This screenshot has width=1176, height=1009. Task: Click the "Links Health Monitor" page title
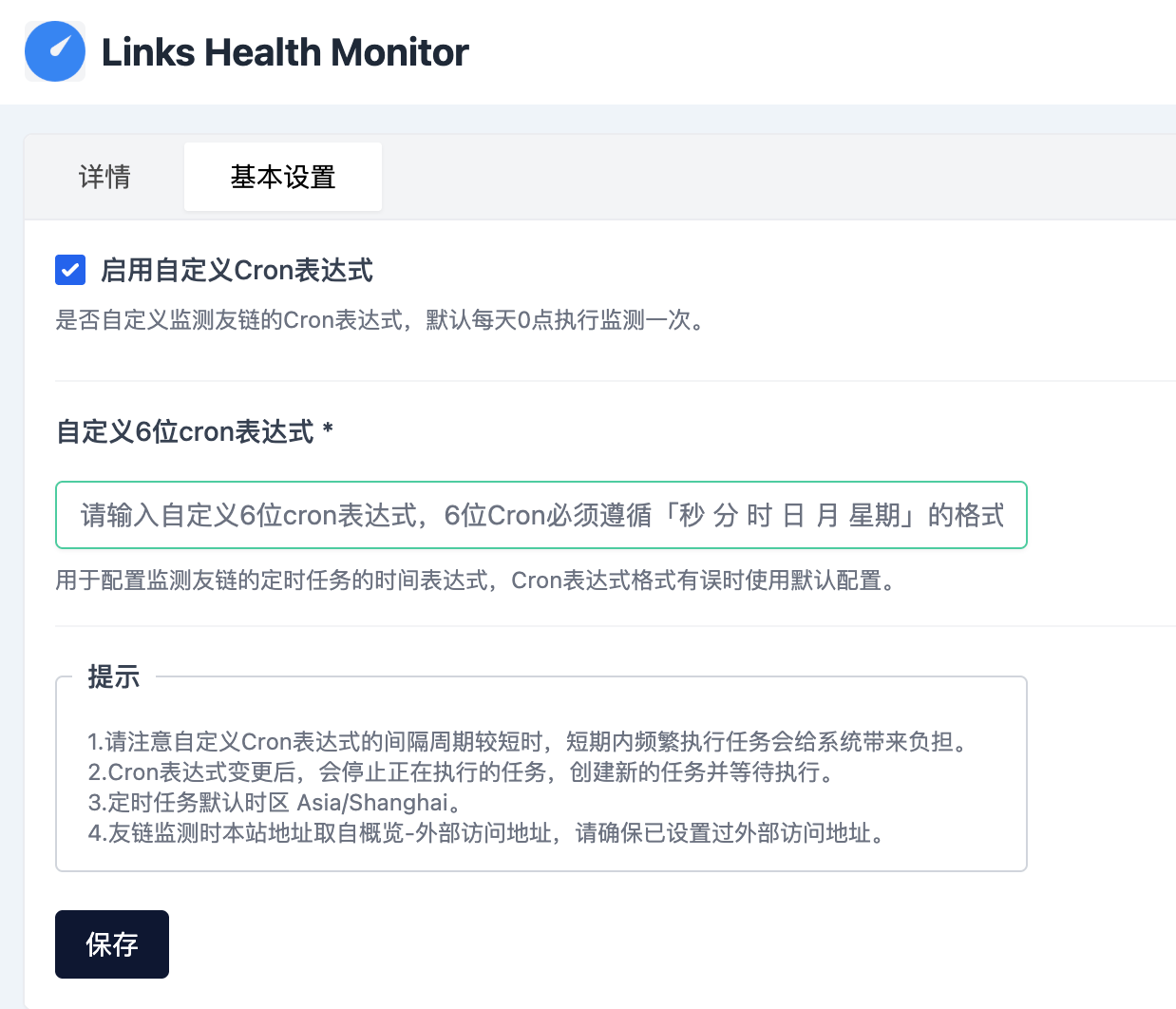[x=285, y=52]
